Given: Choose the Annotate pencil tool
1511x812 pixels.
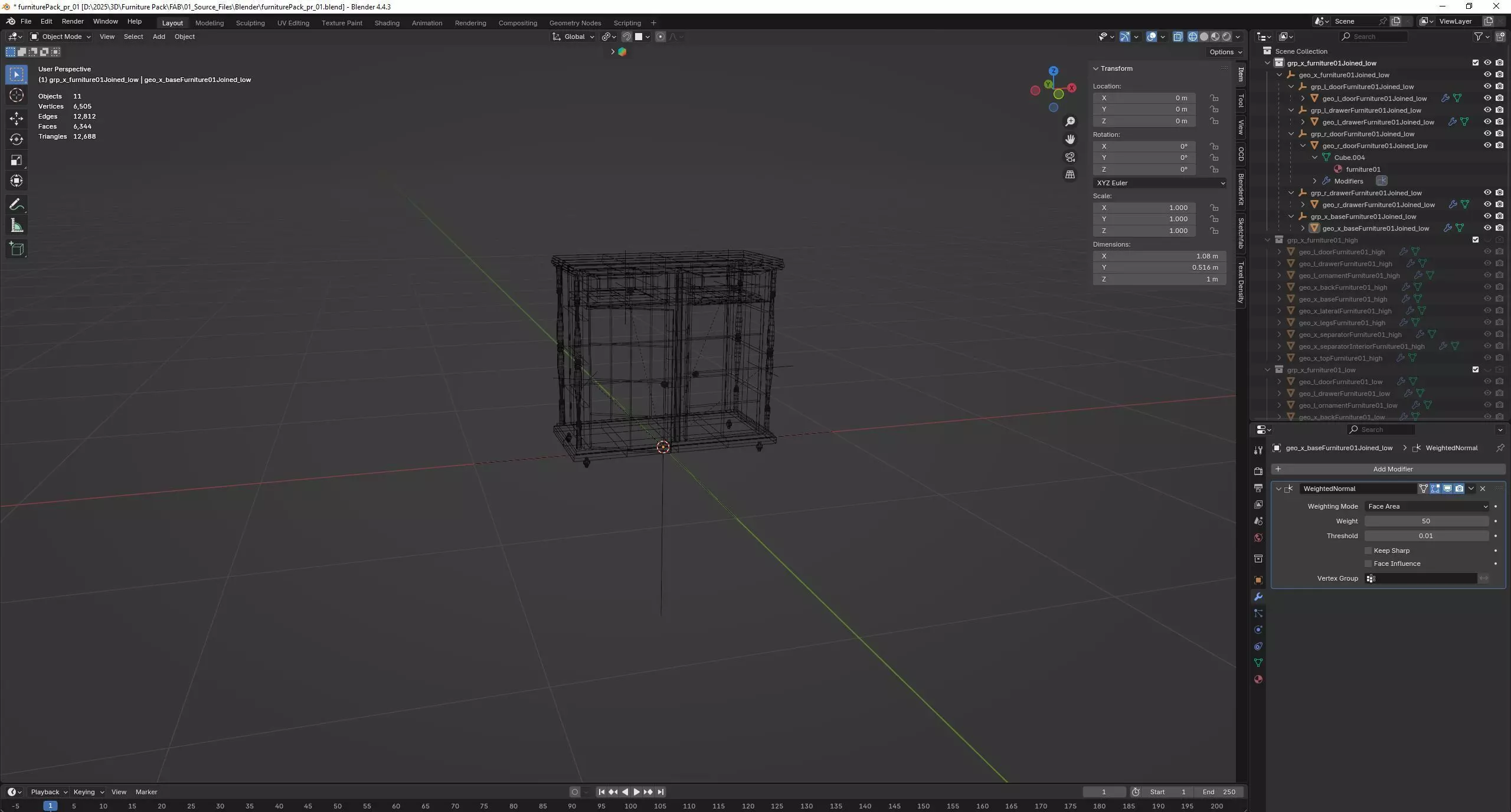Looking at the screenshot, I should point(17,205).
